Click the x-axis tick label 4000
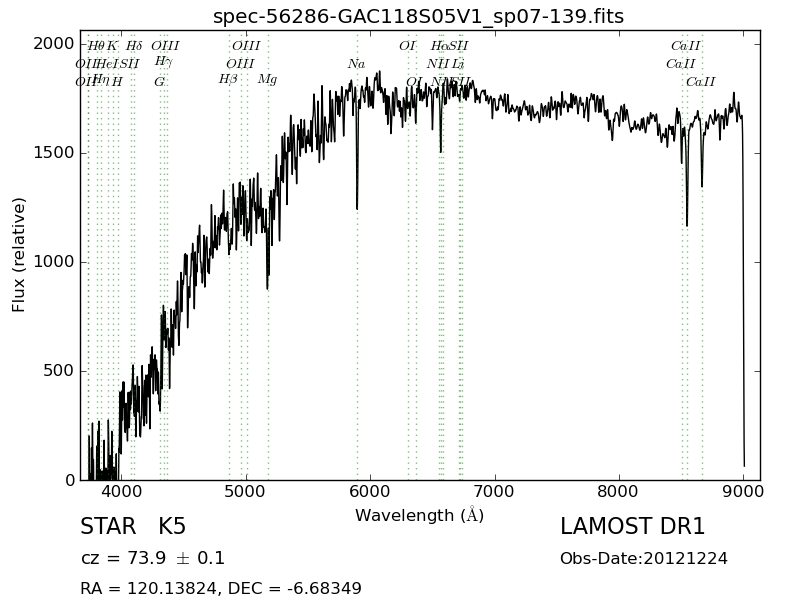800x600 pixels. pos(122,492)
